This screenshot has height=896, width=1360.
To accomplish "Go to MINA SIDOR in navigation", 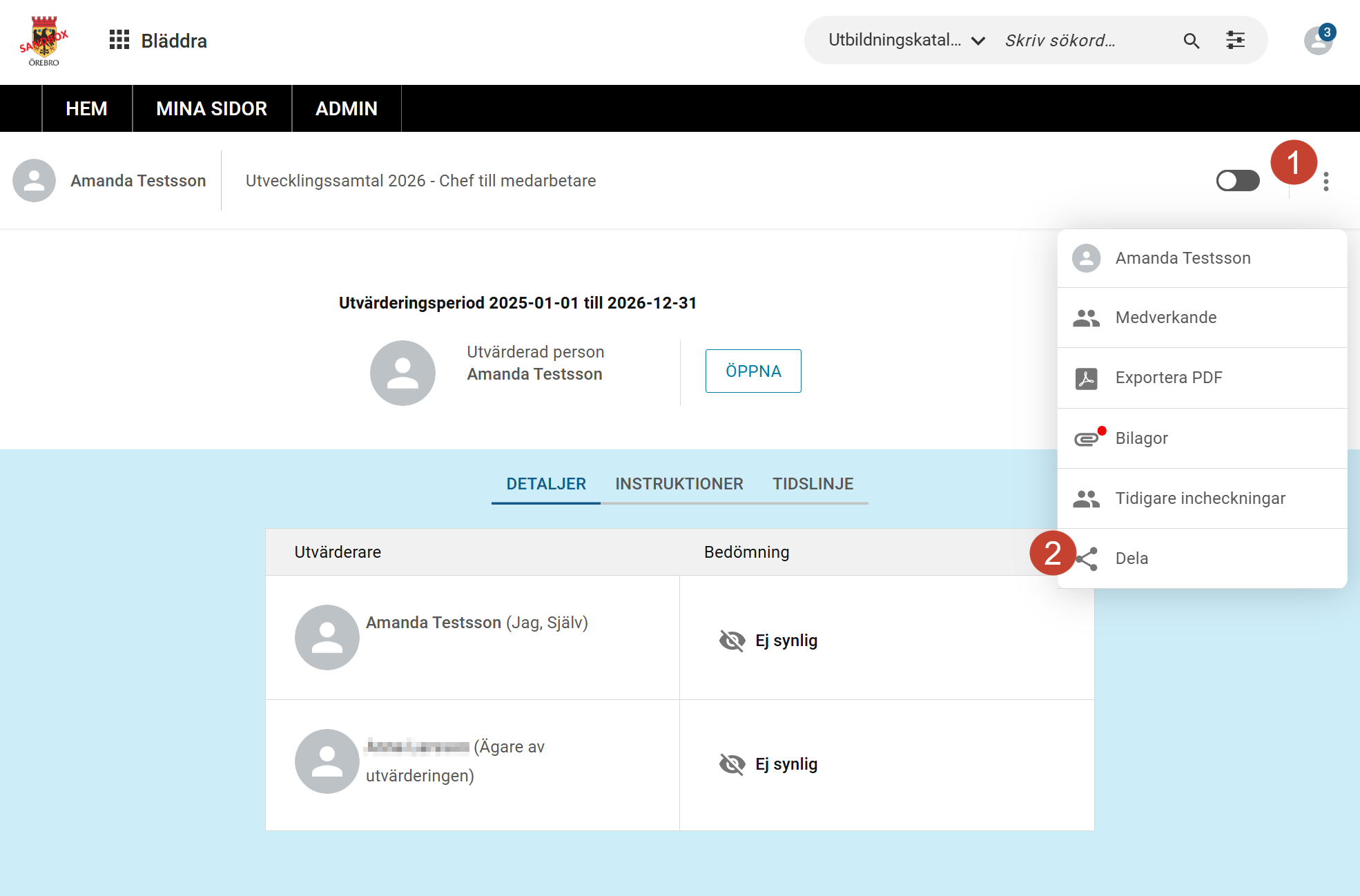I will [x=212, y=108].
